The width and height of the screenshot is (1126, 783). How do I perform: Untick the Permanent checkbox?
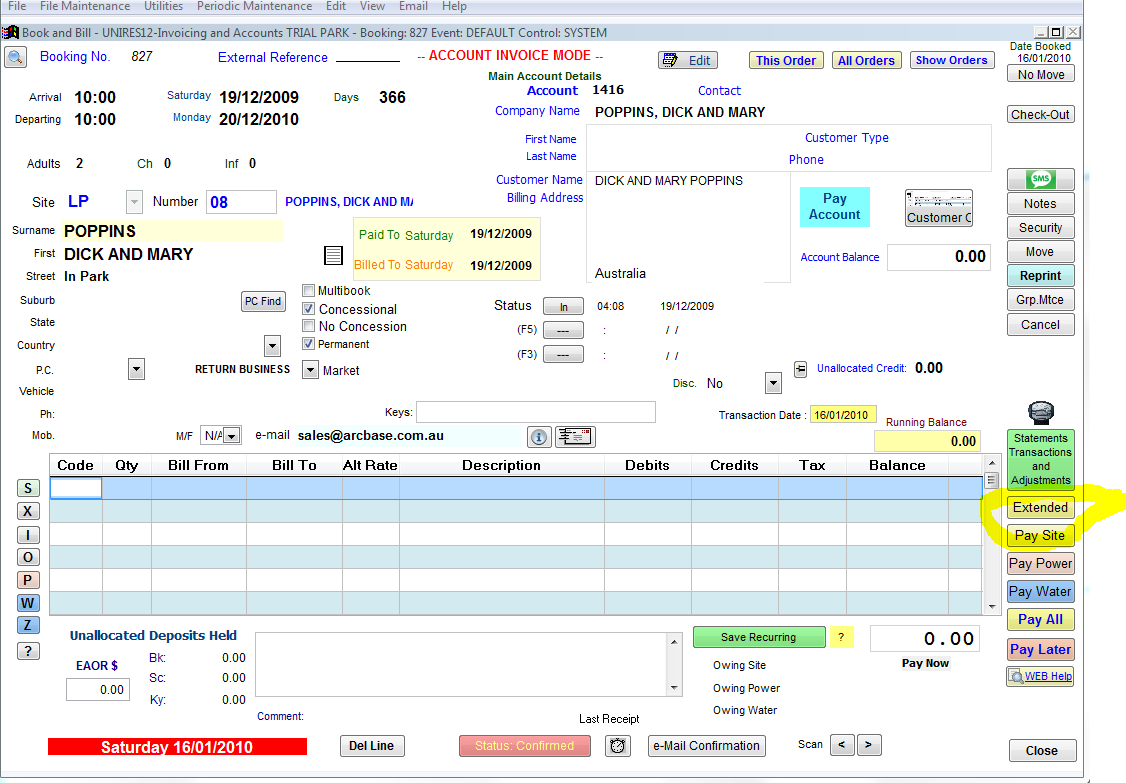[309, 344]
